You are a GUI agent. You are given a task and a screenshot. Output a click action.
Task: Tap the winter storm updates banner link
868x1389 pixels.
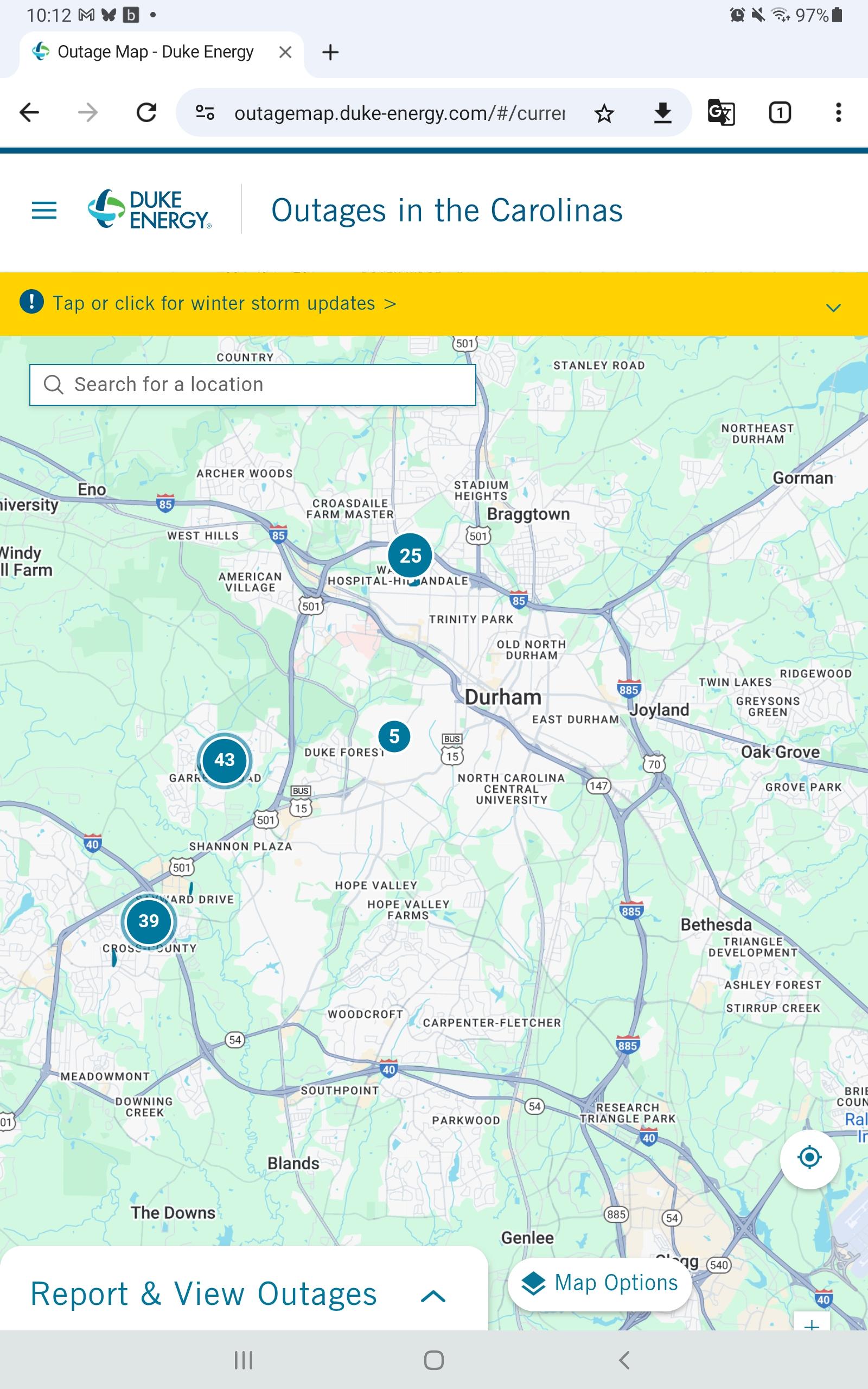pyautogui.click(x=225, y=303)
